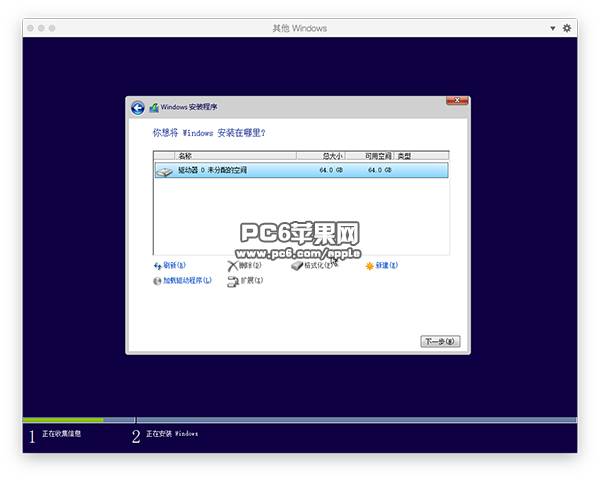The width and height of the screenshot is (600, 480).
Task: Click the 刷新 (Refresh) link
Action: coord(174,265)
